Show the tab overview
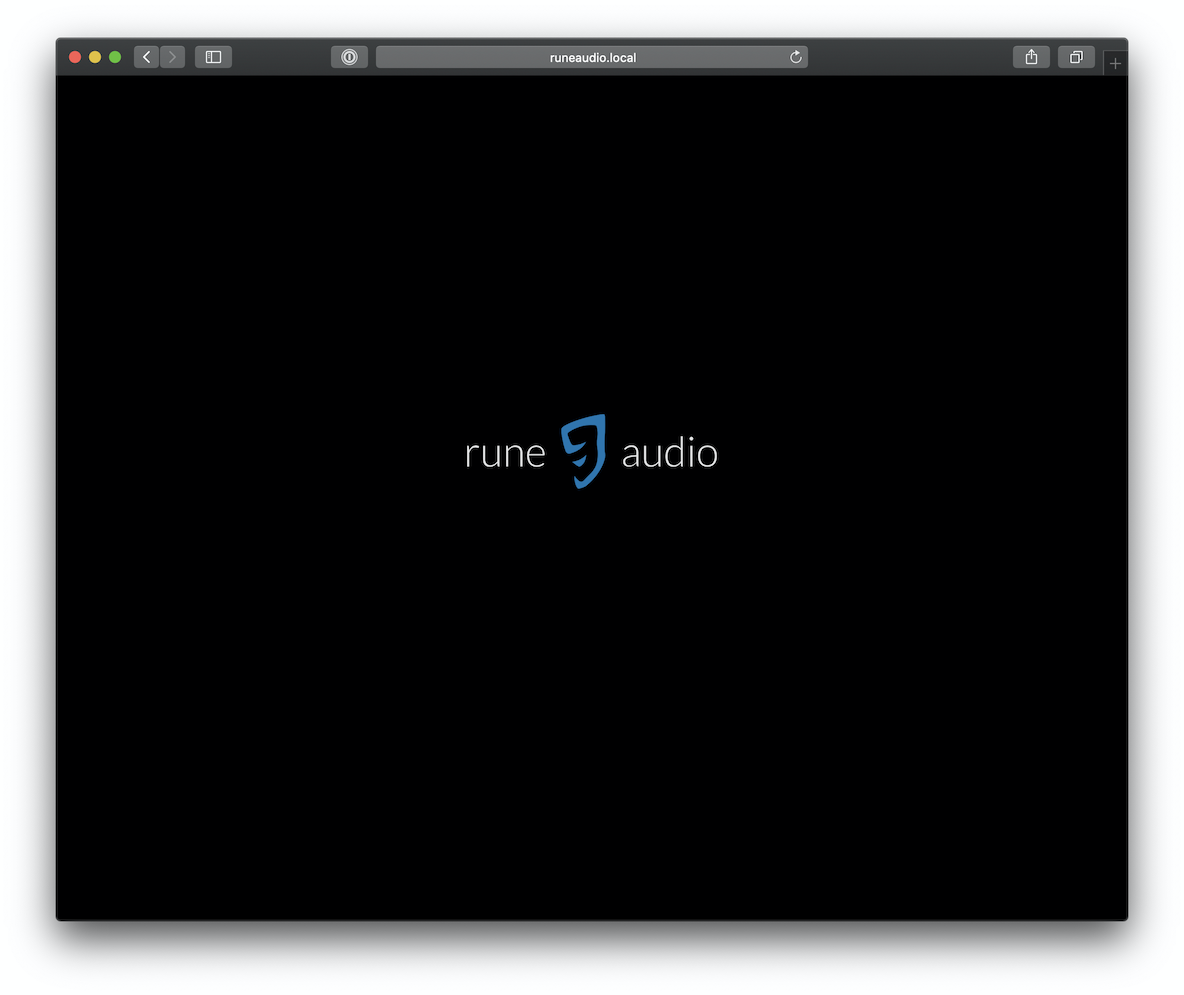 tap(1077, 57)
